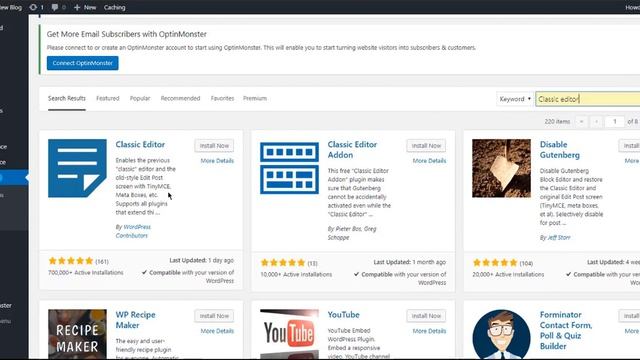This screenshot has height=360, width=640.
Task: Click 'Last Updated: 1 month ago' text
Action: point(410,262)
